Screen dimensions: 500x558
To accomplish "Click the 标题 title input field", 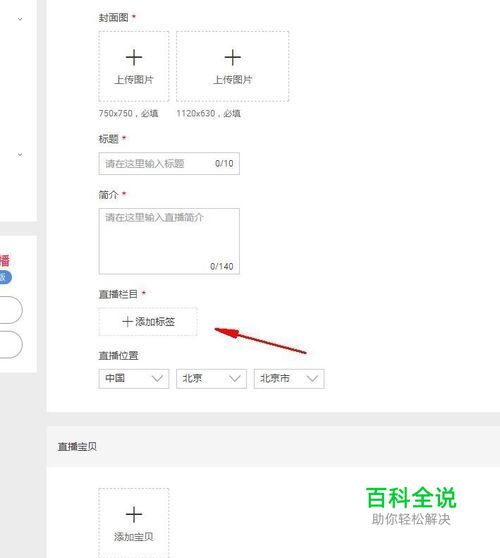I will (169, 164).
